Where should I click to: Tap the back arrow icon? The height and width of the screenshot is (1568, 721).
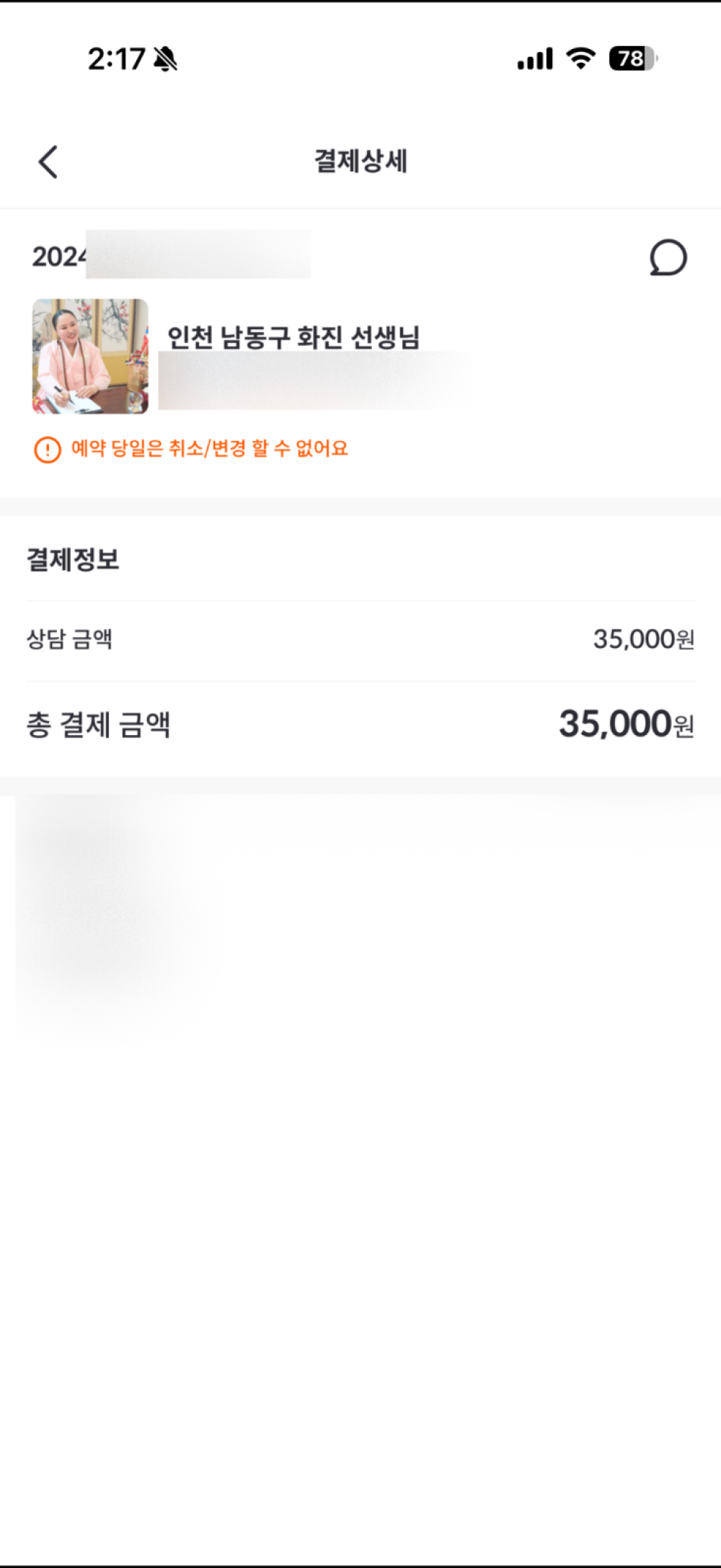(x=48, y=161)
